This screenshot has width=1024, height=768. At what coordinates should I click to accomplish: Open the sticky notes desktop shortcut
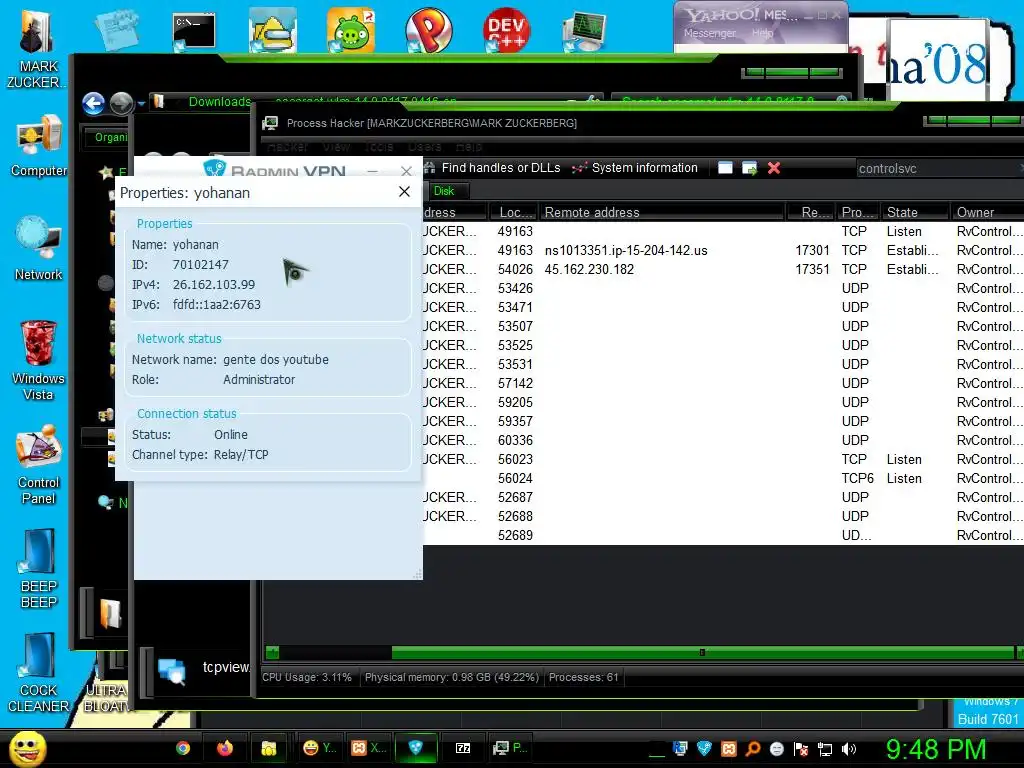(x=116, y=30)
